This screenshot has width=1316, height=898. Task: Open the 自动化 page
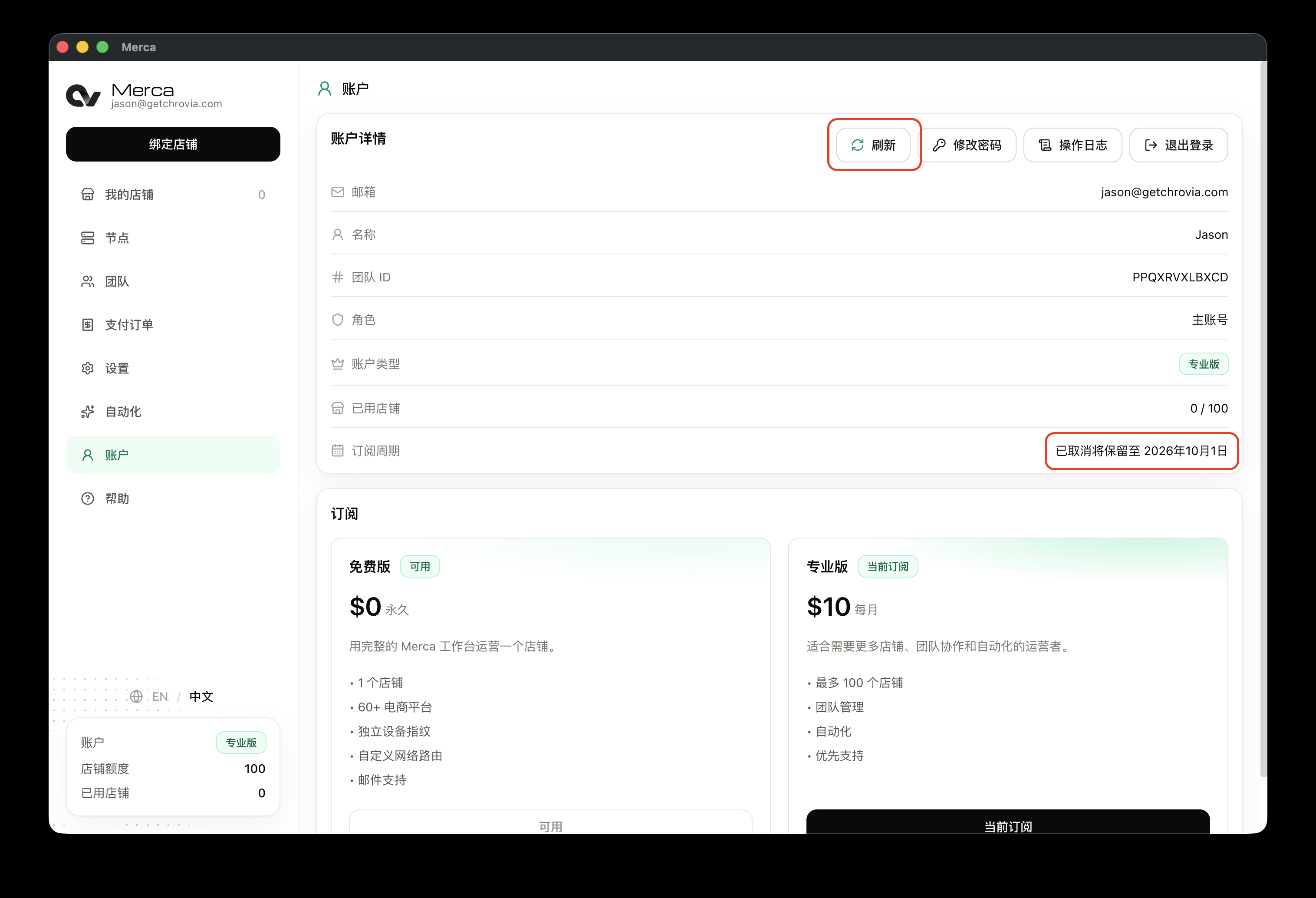pyautogui.click(x=173, y=412)
